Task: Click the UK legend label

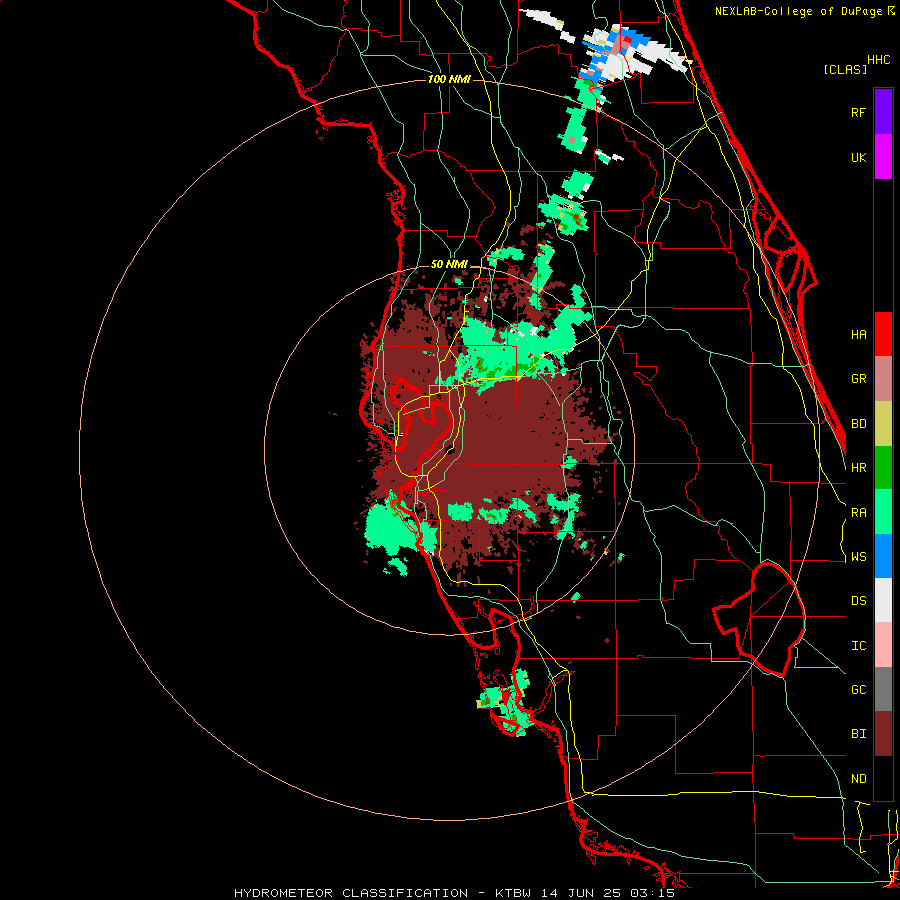Action: pyautogui.click(x=858, y=157)
